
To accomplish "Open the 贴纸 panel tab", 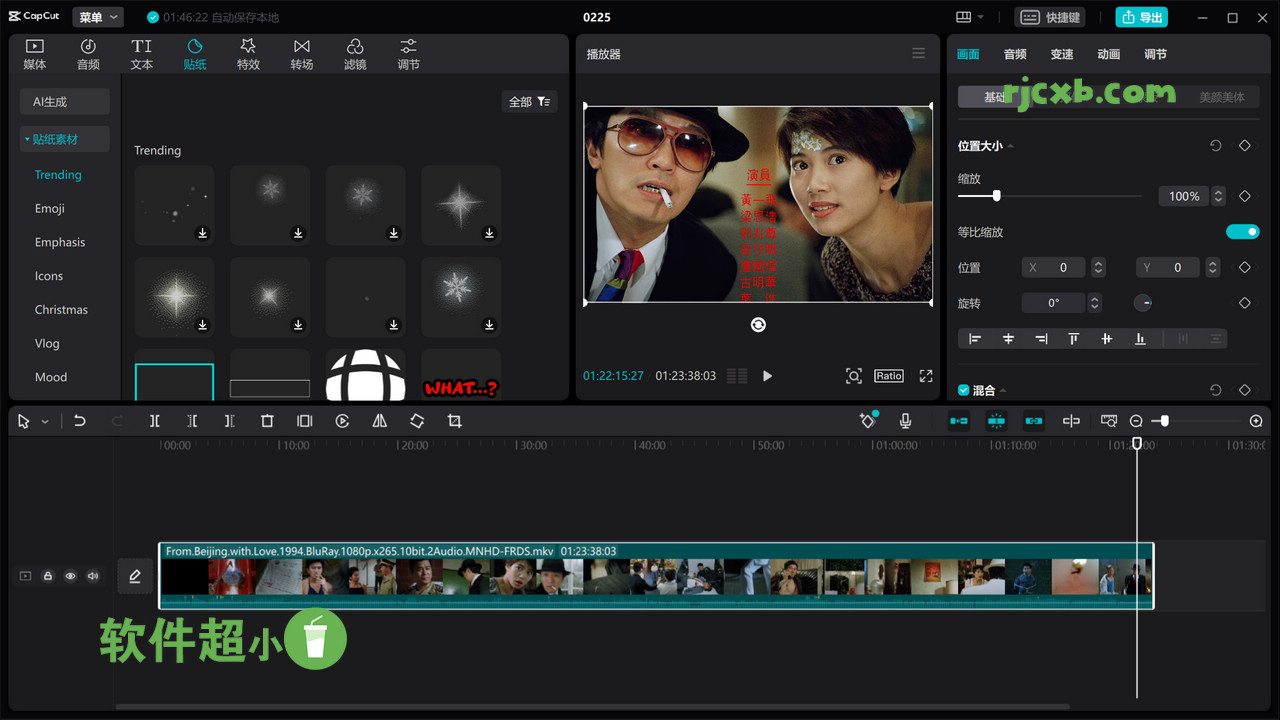I will [194, 54].
